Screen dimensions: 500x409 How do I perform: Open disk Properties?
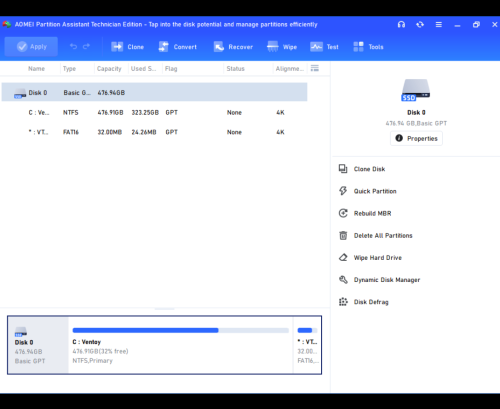[416, 138]
